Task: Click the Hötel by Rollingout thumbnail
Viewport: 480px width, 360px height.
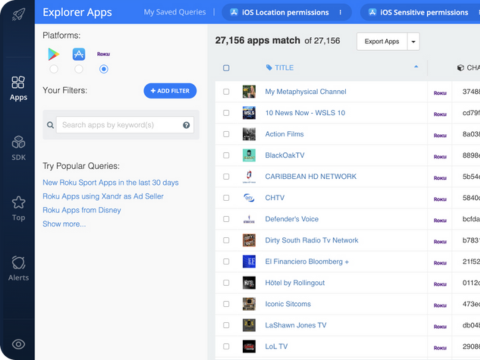Action: pos(249,283)
